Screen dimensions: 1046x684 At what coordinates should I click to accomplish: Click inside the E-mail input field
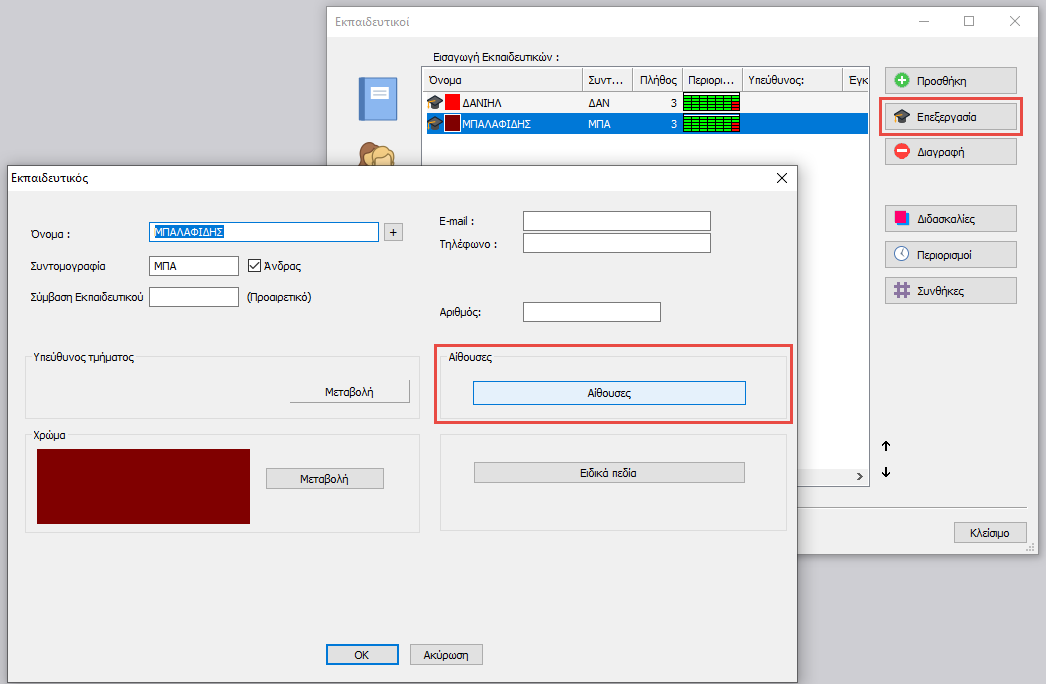coord(616,221)
